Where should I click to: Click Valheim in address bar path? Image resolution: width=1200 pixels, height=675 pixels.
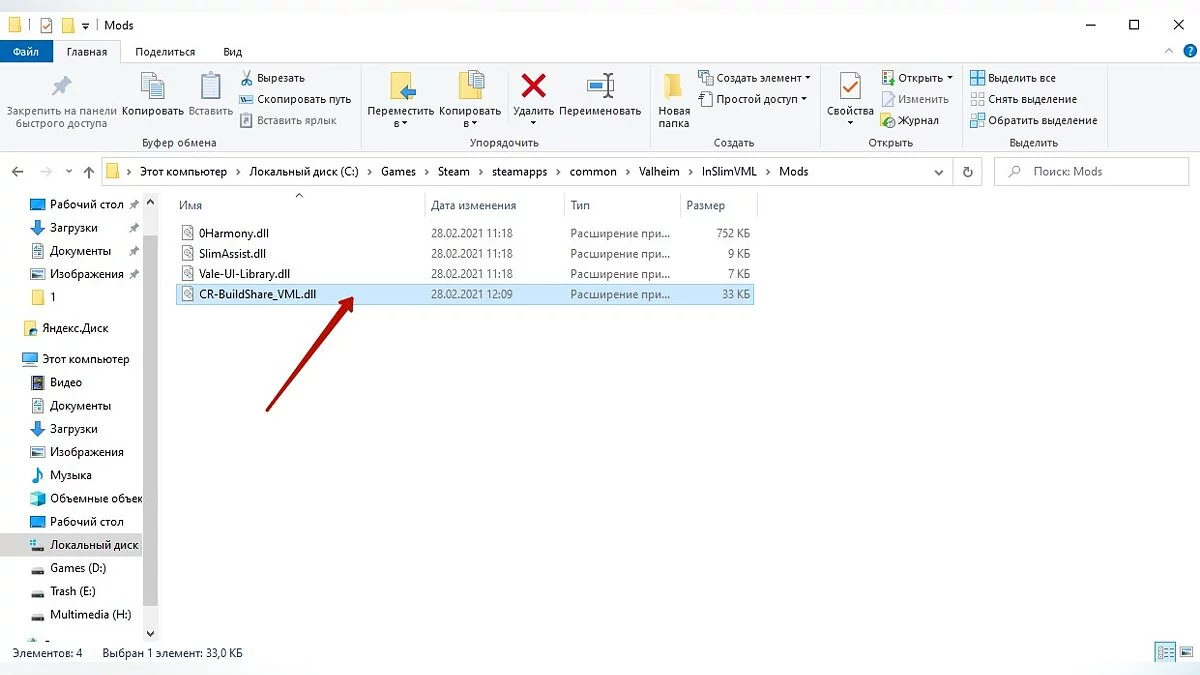659,172
